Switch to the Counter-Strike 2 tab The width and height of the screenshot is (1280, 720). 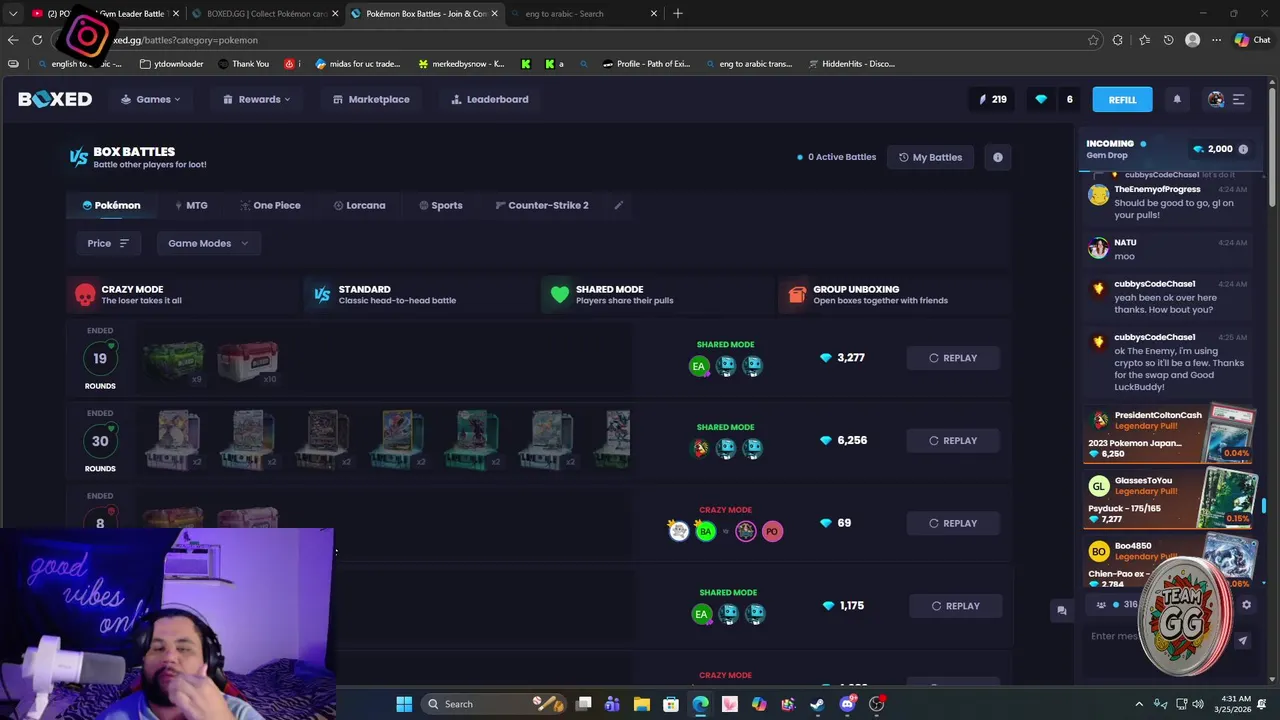pyautogui.click(x=542, y=205)
